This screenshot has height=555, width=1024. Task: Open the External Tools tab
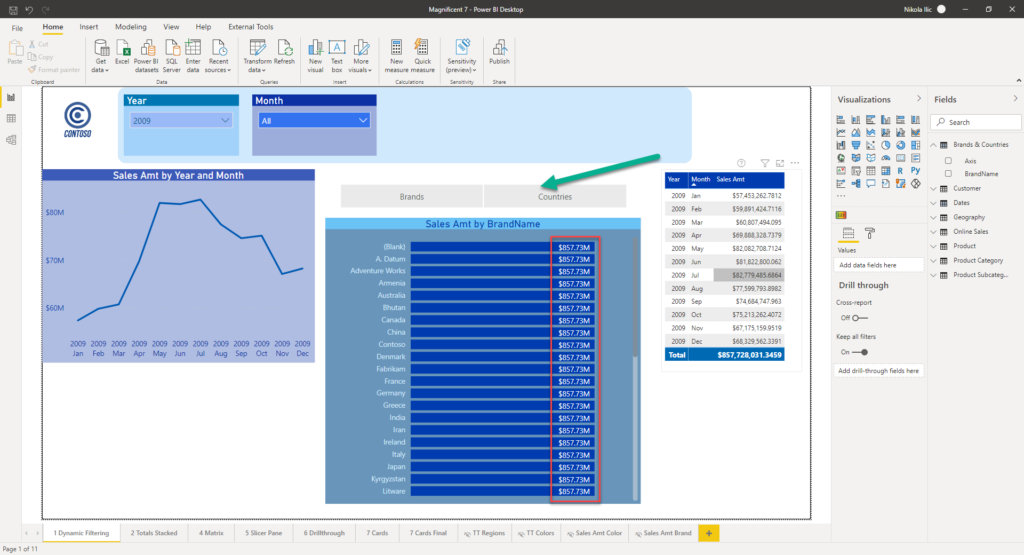251,27
